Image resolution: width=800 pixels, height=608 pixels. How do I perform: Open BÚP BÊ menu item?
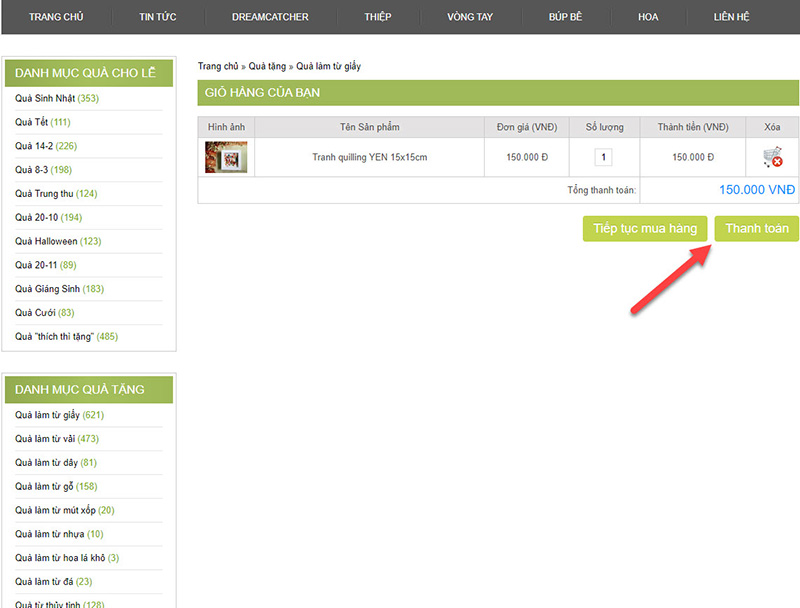point(565,17)
